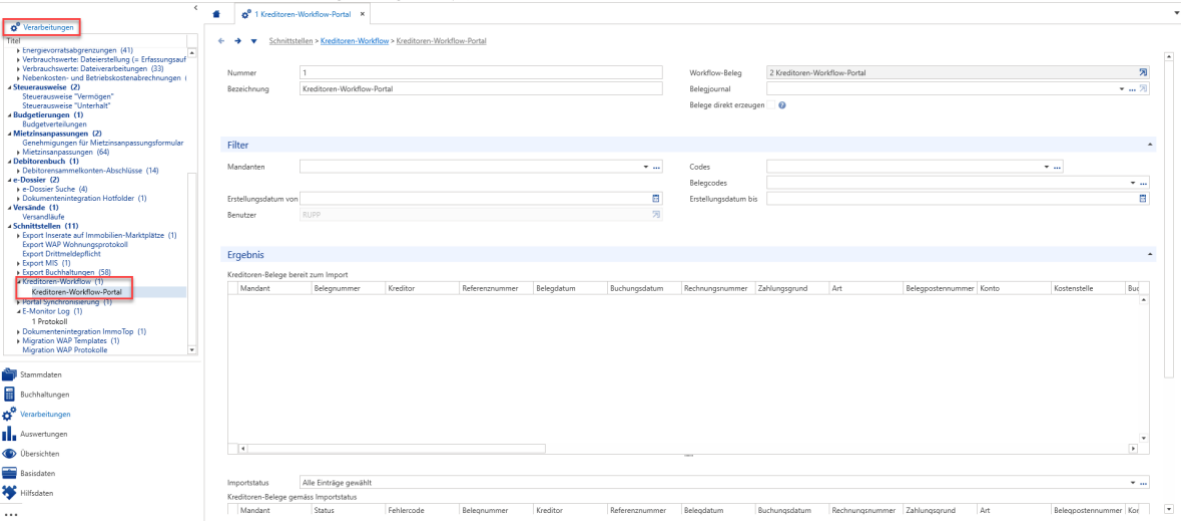Click the Mandanten ellipsis lookup button

click(x=656, y=167)
